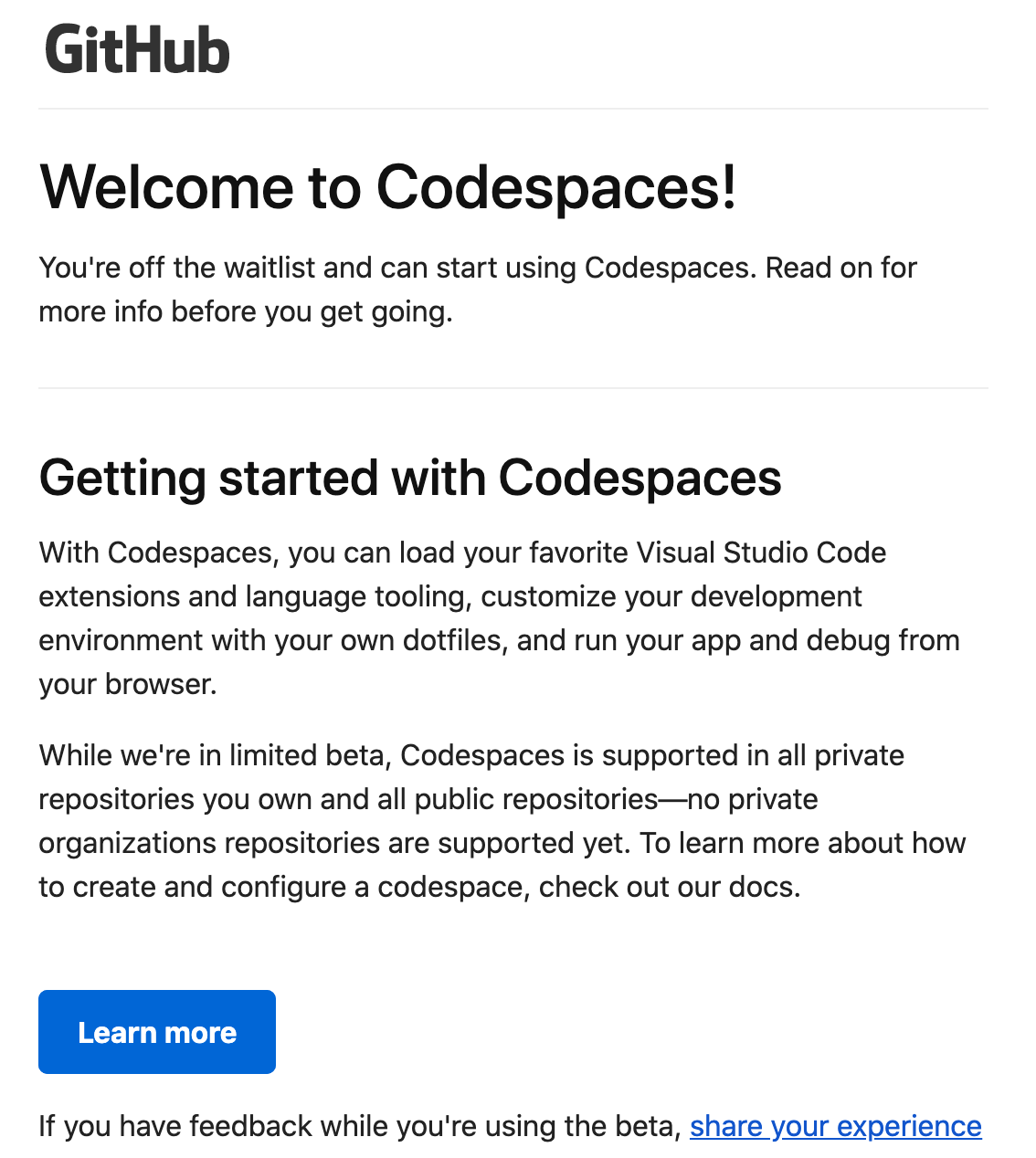Click the Getting started with Codespaces heading
The width and height of the screenshot is (1036, 1158).
coord(410,478)
